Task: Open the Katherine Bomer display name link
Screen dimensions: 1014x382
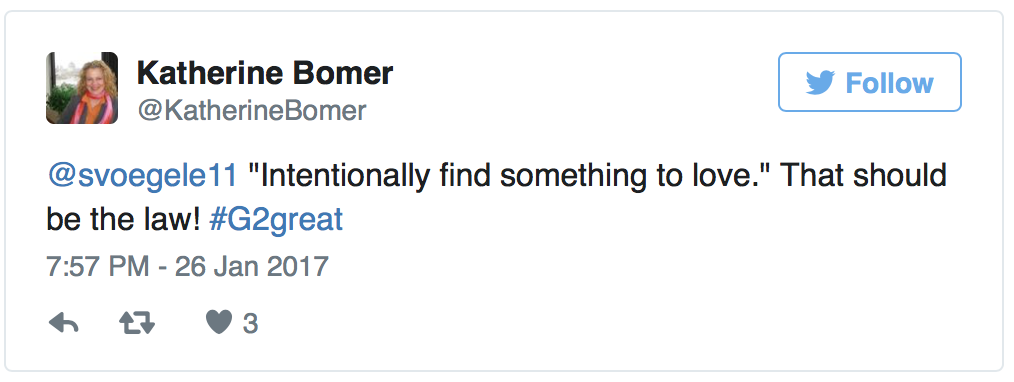Action: click(265, 72)
